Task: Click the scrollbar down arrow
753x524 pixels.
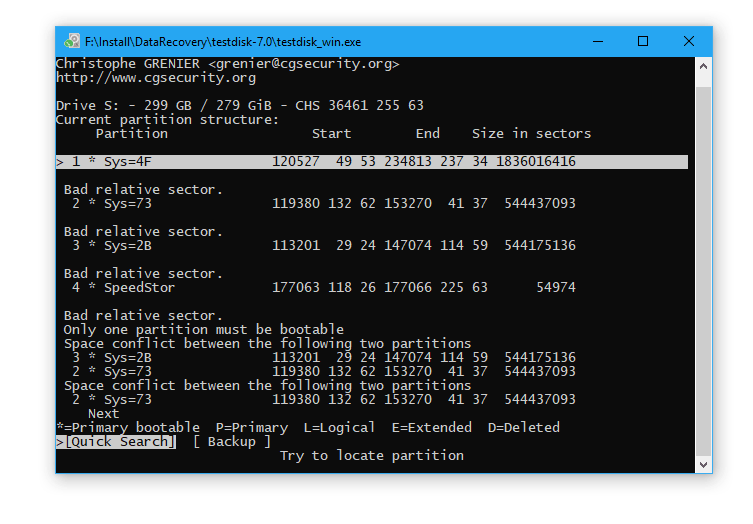Action: click(x=704, y=464)
